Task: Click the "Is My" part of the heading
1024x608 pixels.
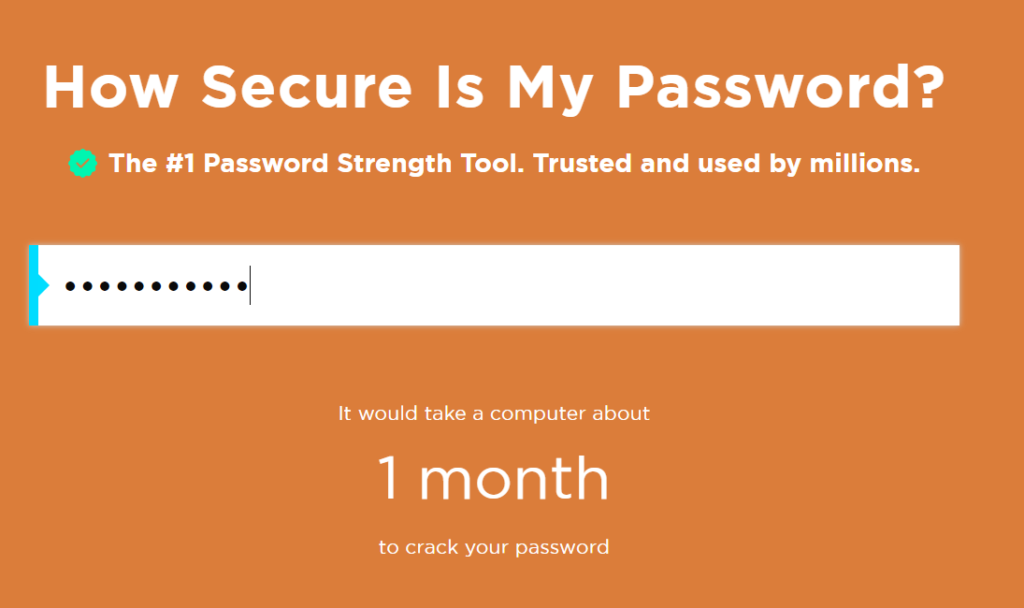Action: [x=521, y=87]
